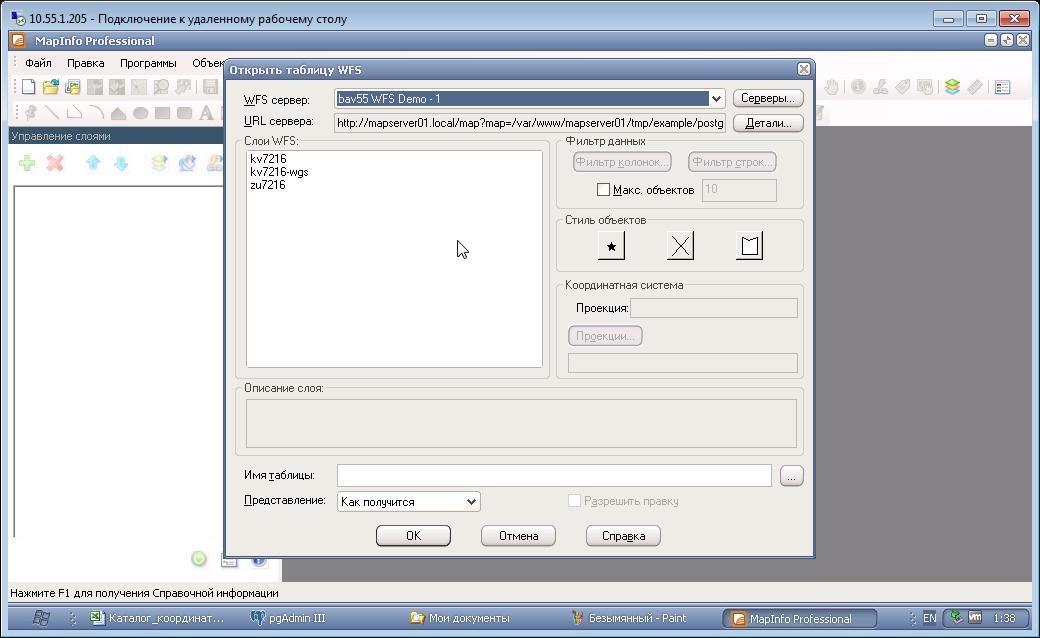The width and height of the screenshot is (1040, 638).
Task: Open the star symbol style picker
Action: (x=611, y=246)
